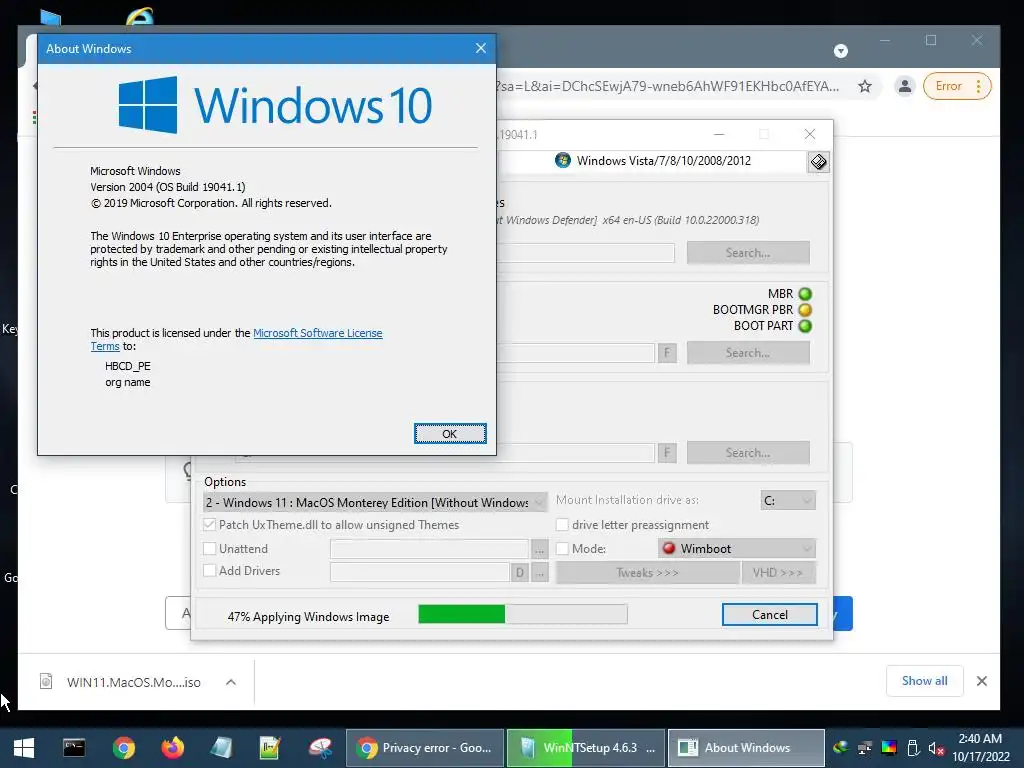Click the WIN11.MacOS.Mo....iso download item

click(134, 682)
